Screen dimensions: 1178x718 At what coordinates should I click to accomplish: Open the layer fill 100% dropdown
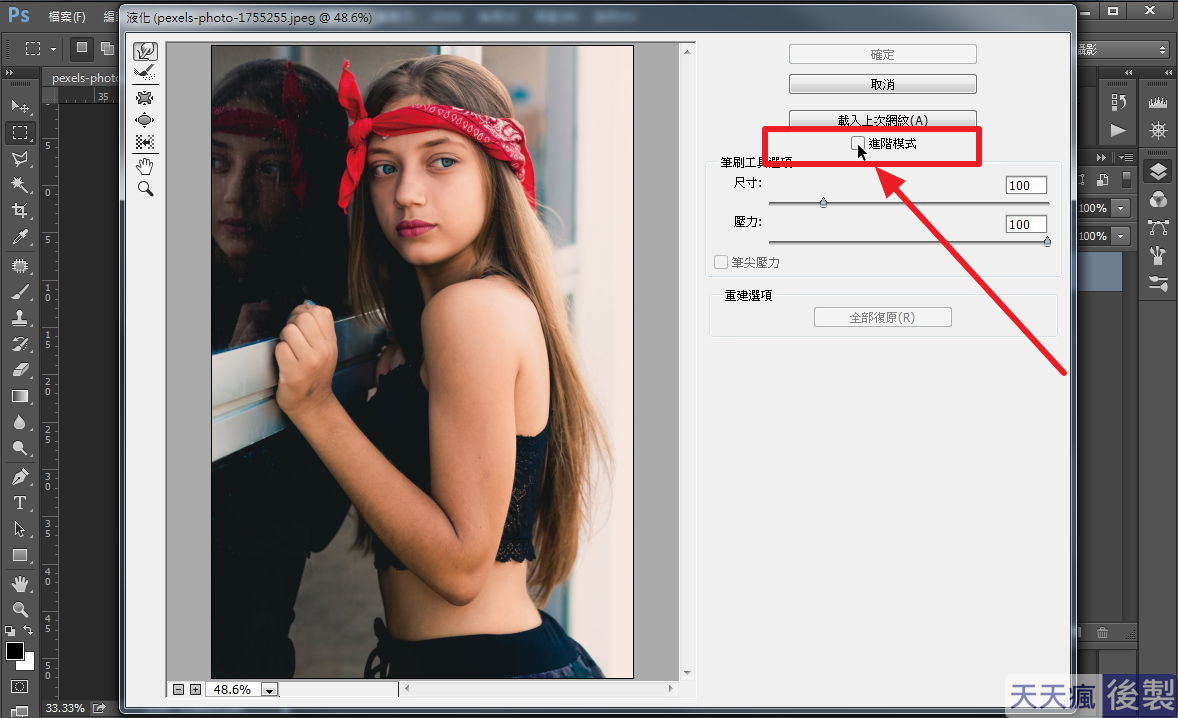tap(1121, 236)
